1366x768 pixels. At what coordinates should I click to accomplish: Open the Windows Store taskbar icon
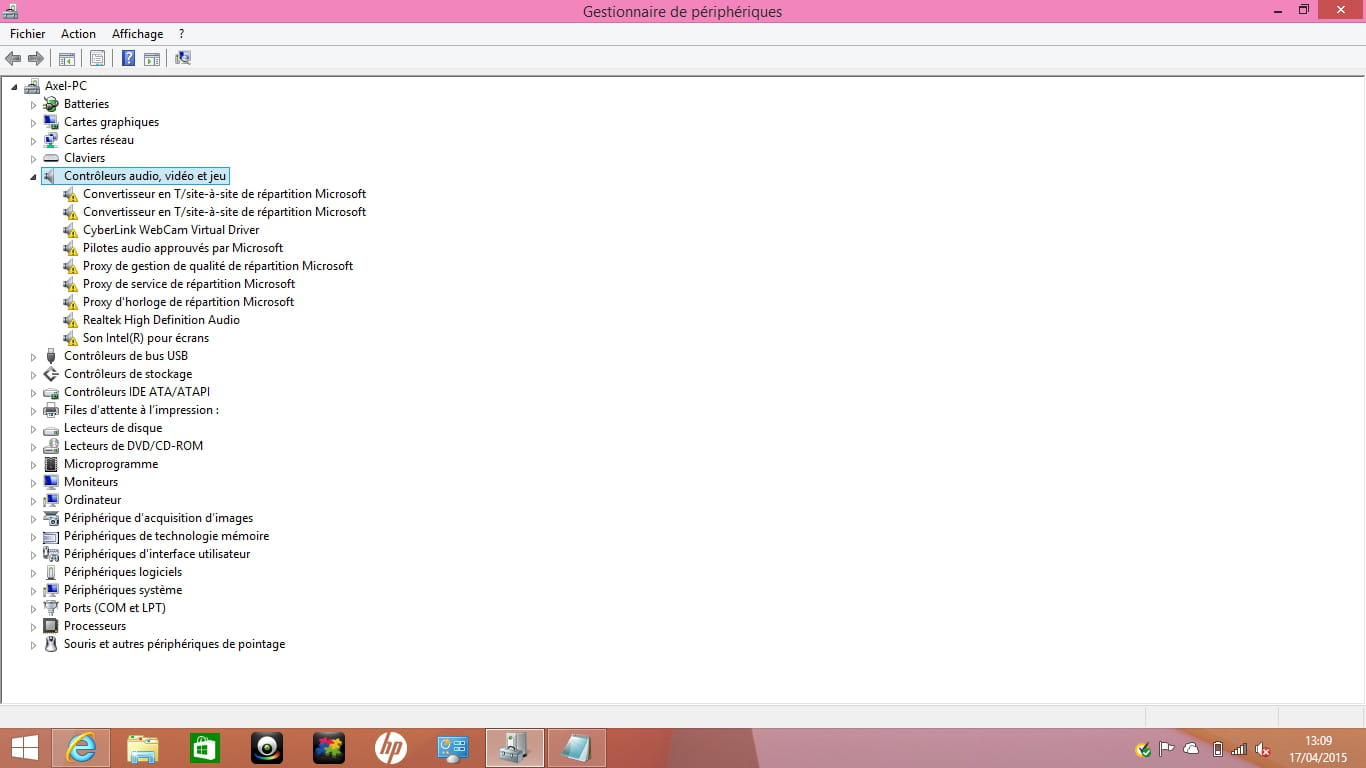[x=205, y=748]
